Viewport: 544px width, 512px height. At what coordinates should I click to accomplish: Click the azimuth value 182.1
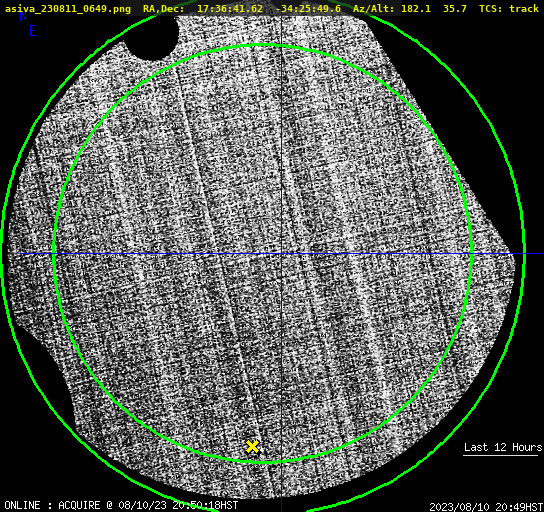coord(416,8)
